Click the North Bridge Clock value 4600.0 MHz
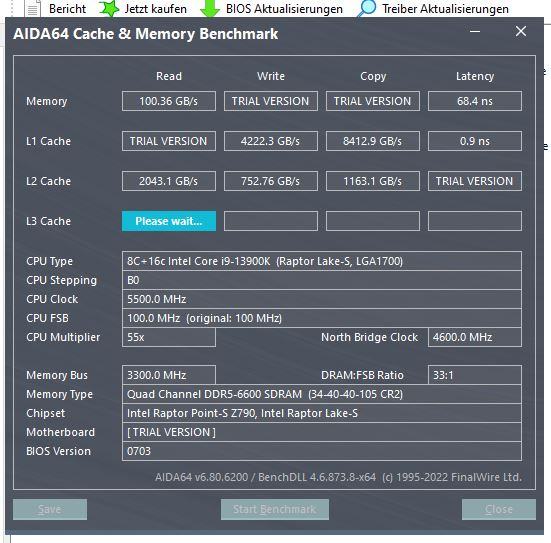The image size is (551, 543). [475, 337]
